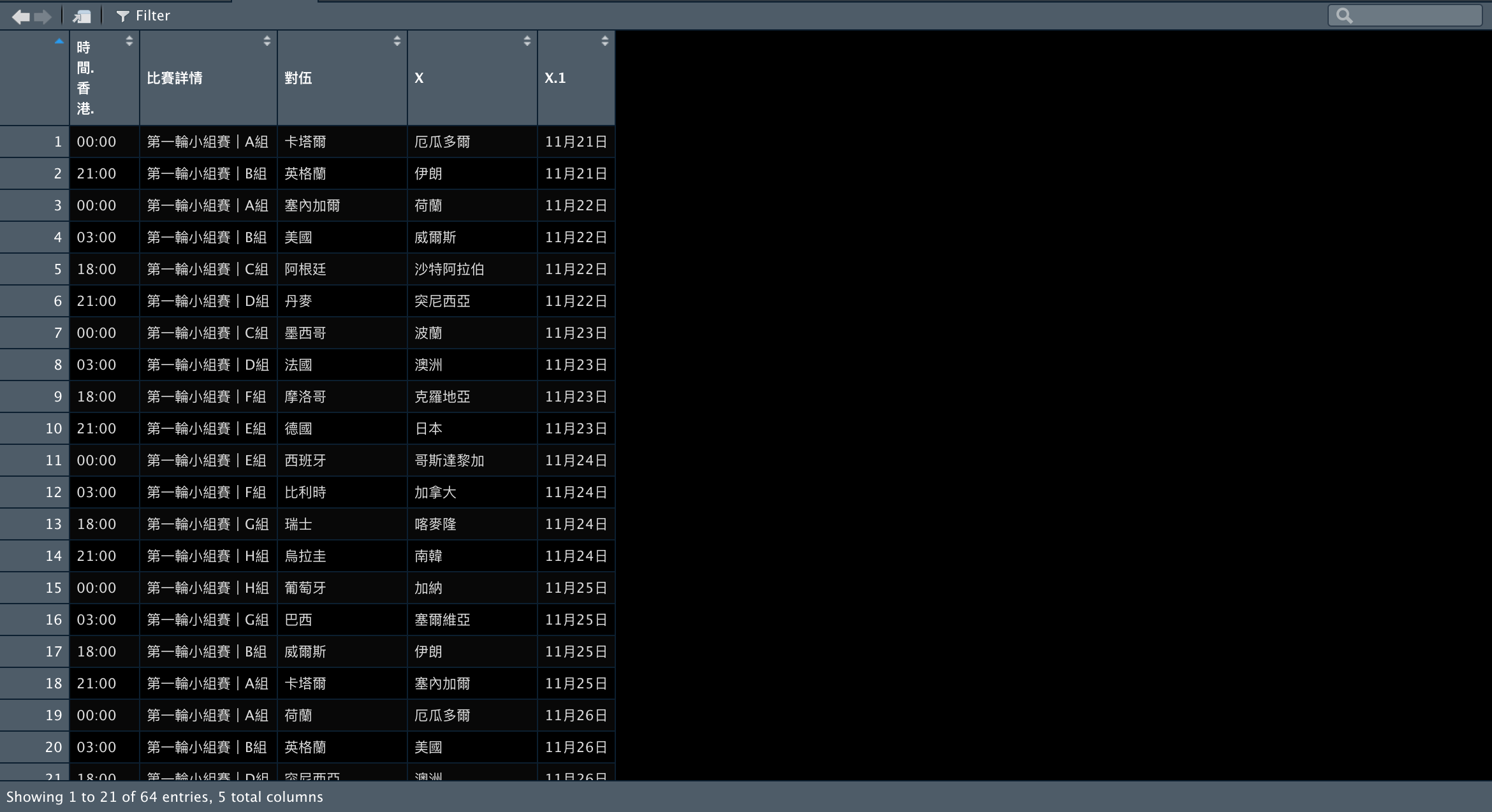Screen dimensions: 1492x812
Task: Click cell 厄瓜多爾 in row 1
Action: 472,141
